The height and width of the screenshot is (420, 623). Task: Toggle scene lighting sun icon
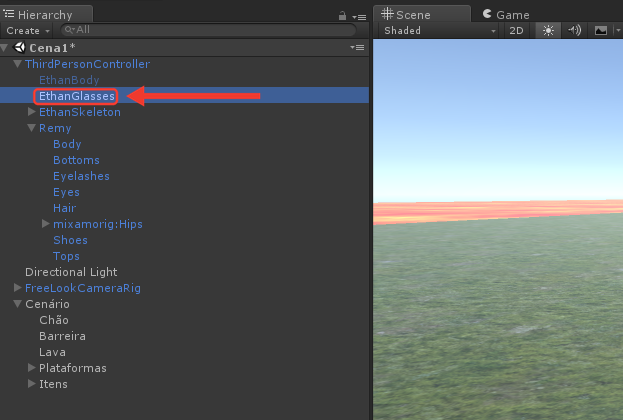[548, 31]
